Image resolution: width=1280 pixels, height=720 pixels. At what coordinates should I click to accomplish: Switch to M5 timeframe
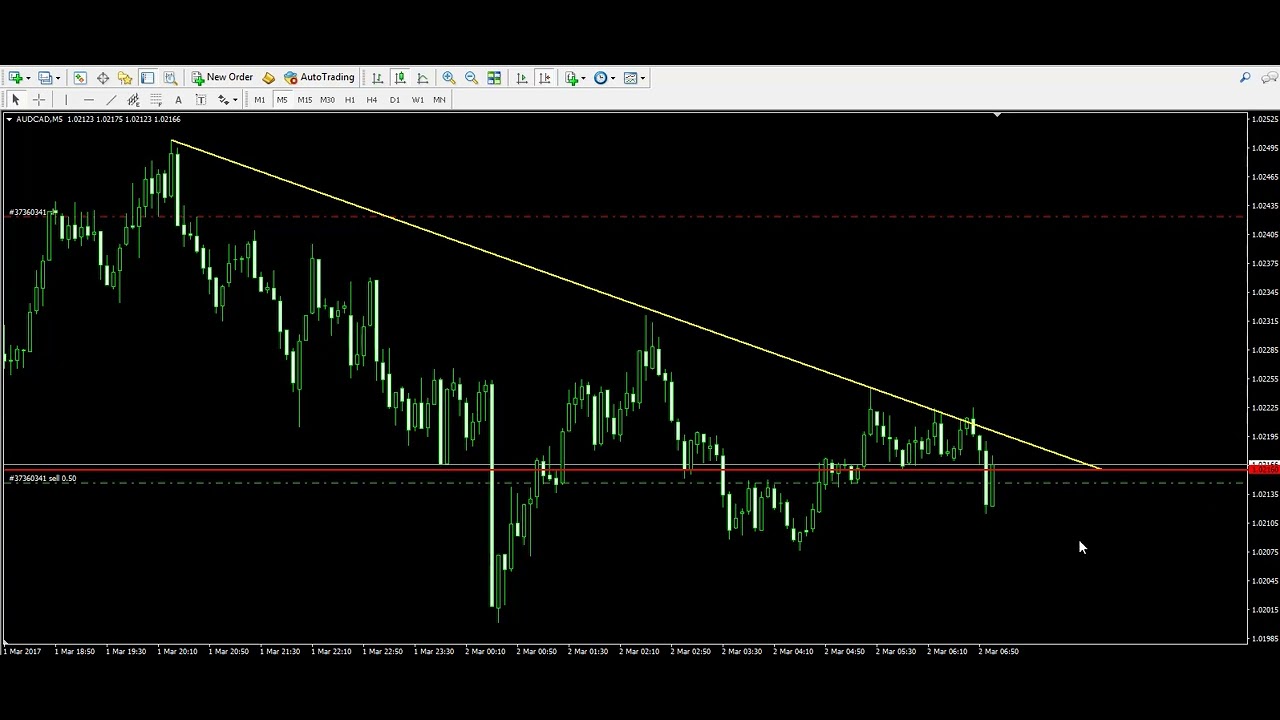(282, 99)
